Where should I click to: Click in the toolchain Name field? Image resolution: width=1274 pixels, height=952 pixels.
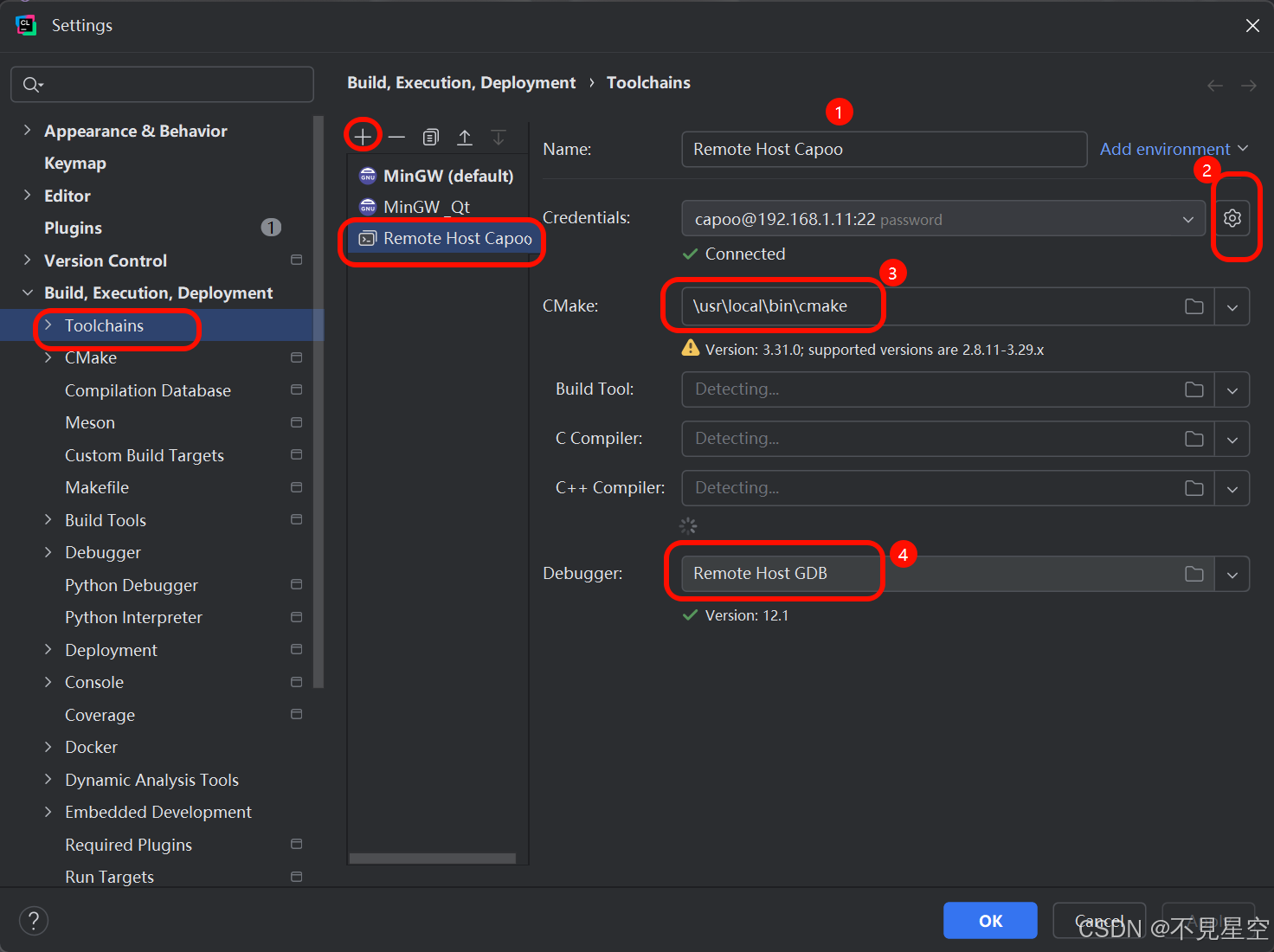(885, 149)
